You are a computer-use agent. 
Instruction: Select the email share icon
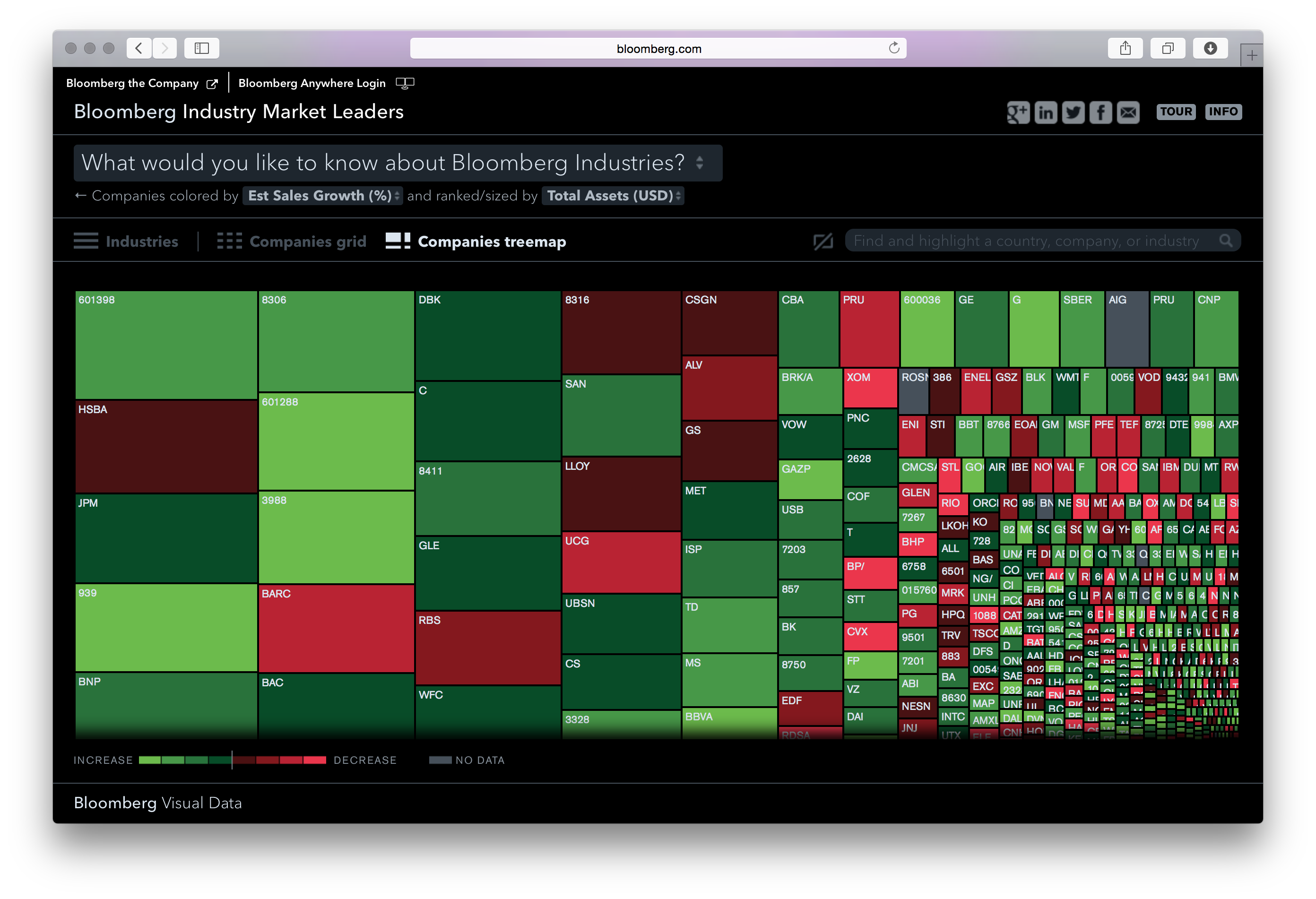coord(1128,112)
